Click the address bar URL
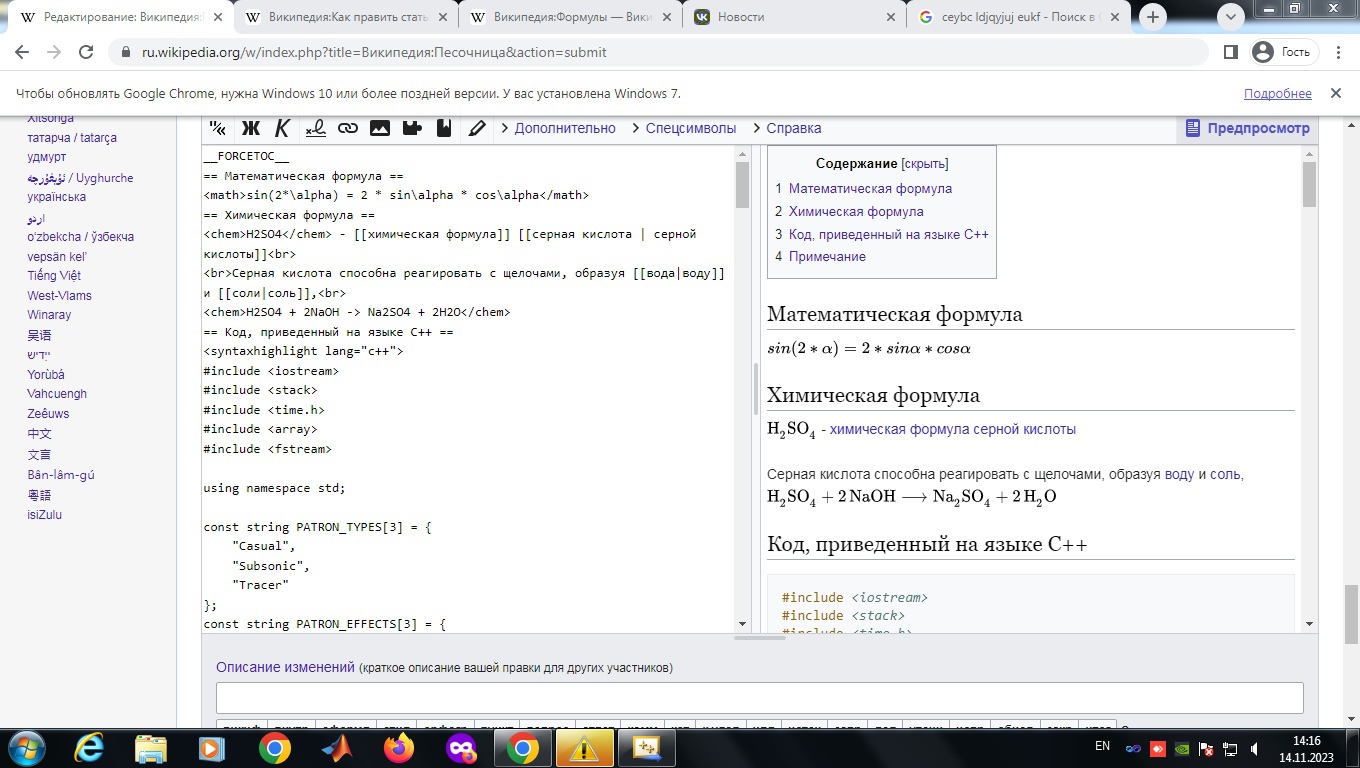1360x768 pixels. [374, 52]
